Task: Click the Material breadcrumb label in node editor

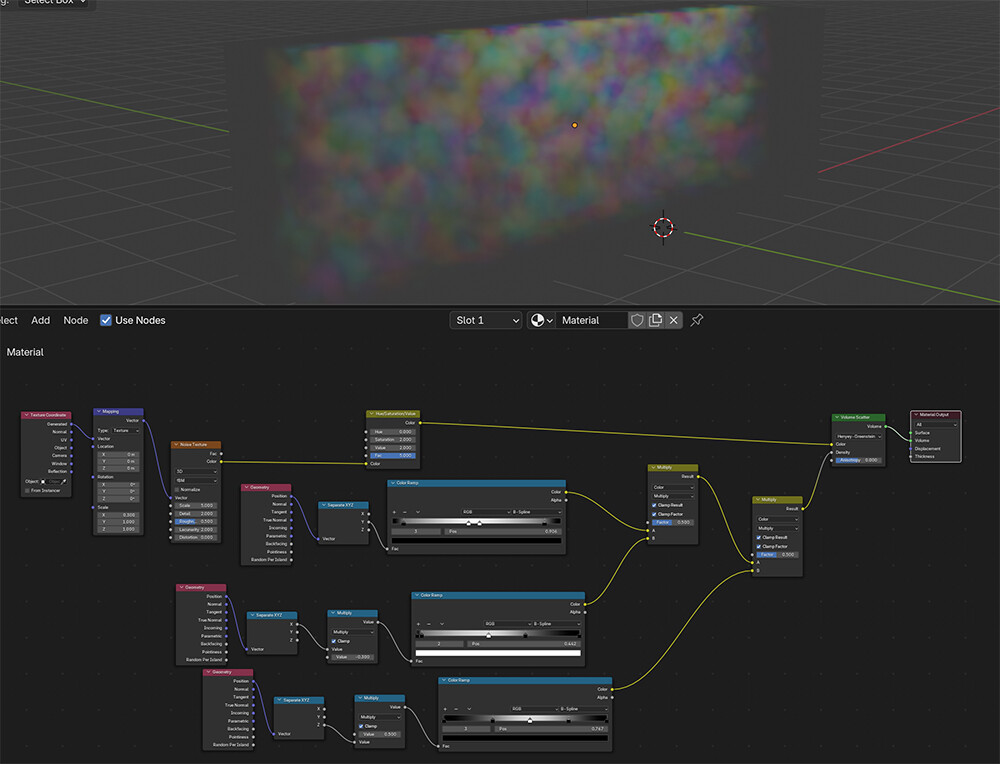Action: click(25, 352)
